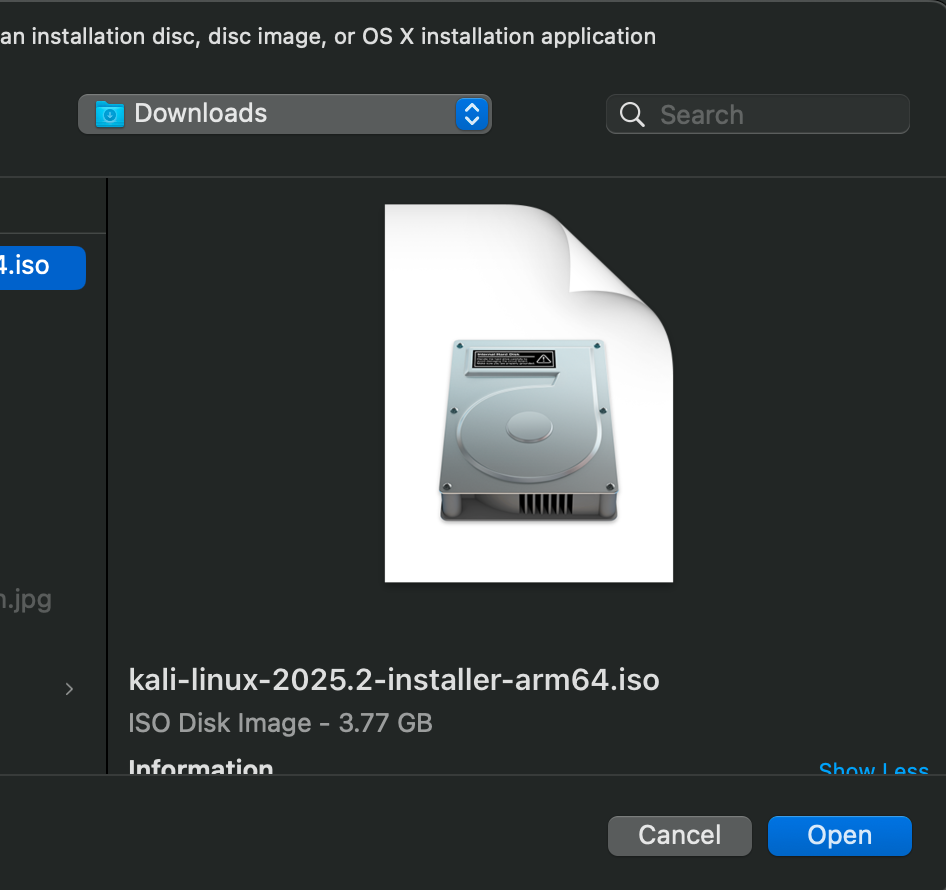Click the Show Less link
Screen dimensions: 946x890
click(x=874, y=768)
